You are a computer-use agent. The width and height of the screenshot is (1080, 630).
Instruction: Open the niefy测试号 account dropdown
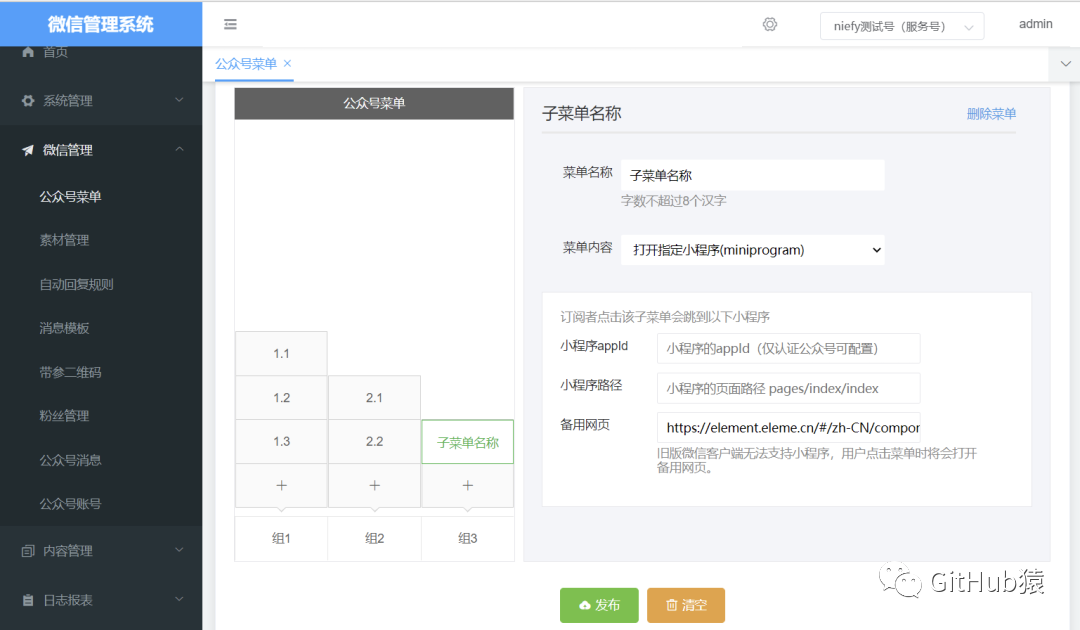click(x=900, y=25)
